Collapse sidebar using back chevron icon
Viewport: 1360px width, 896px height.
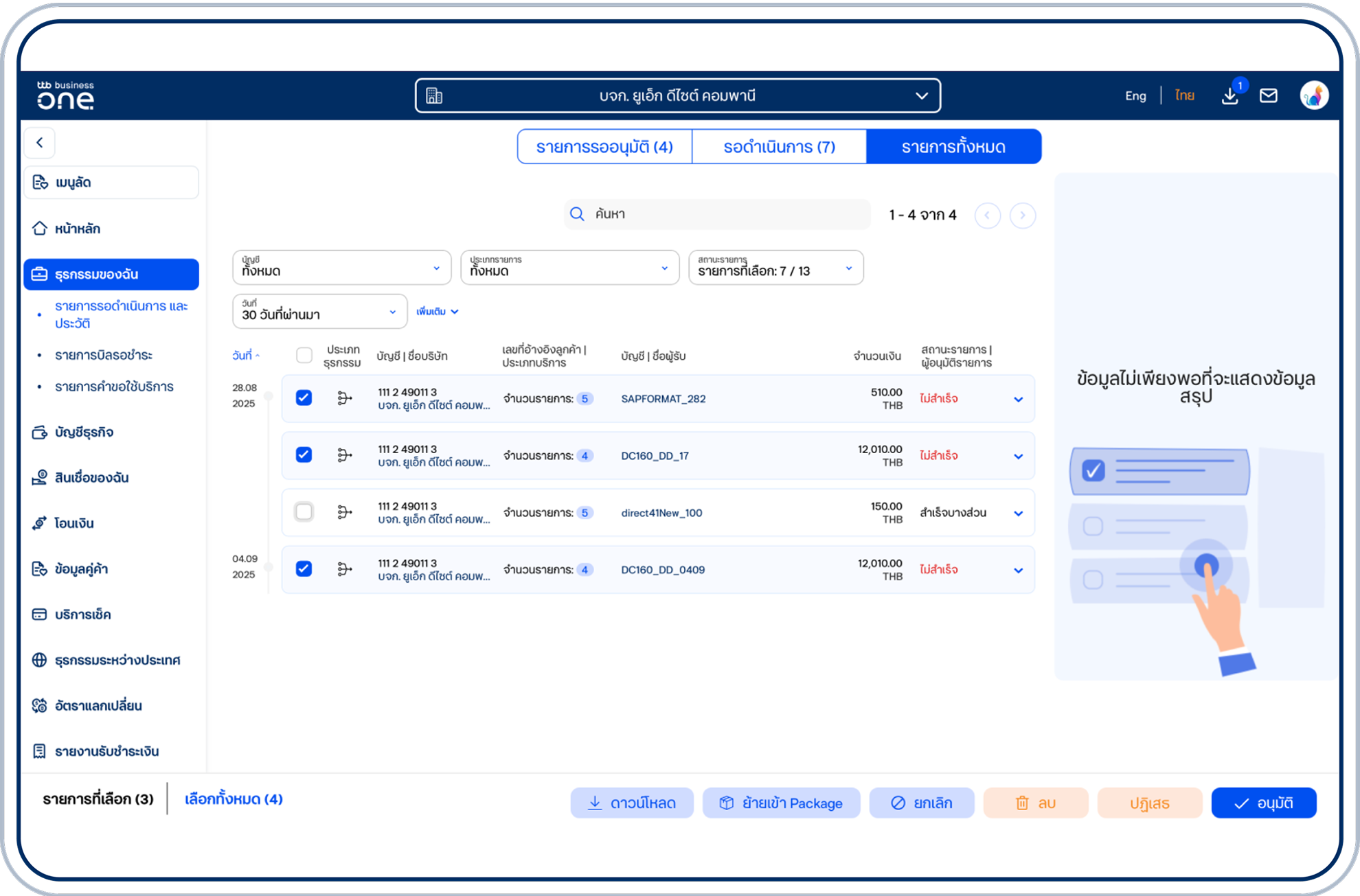(x=40, y=143)
